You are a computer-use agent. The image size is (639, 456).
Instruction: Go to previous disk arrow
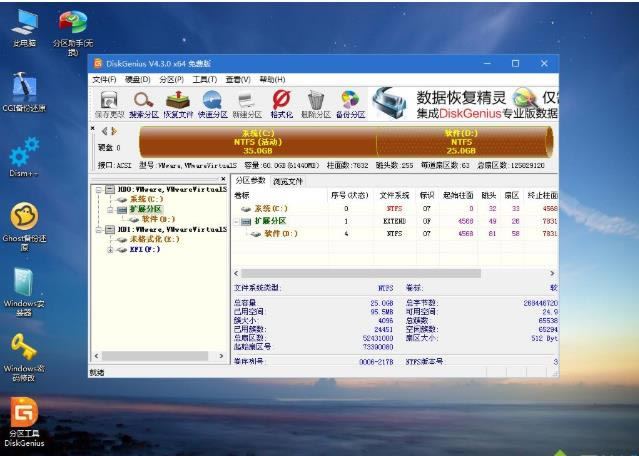pyautogui.click(x=105, y=131)
